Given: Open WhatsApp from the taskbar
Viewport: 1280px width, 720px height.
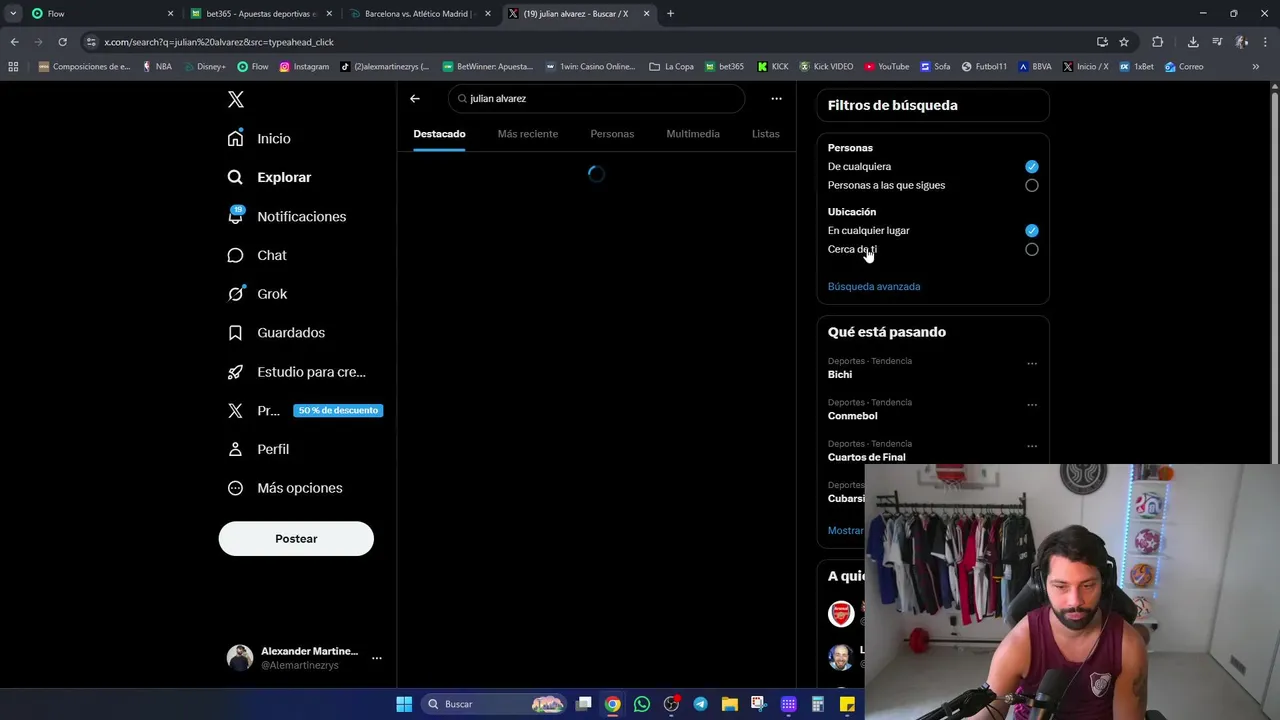Looking at the screenshot, I should 642,704.
